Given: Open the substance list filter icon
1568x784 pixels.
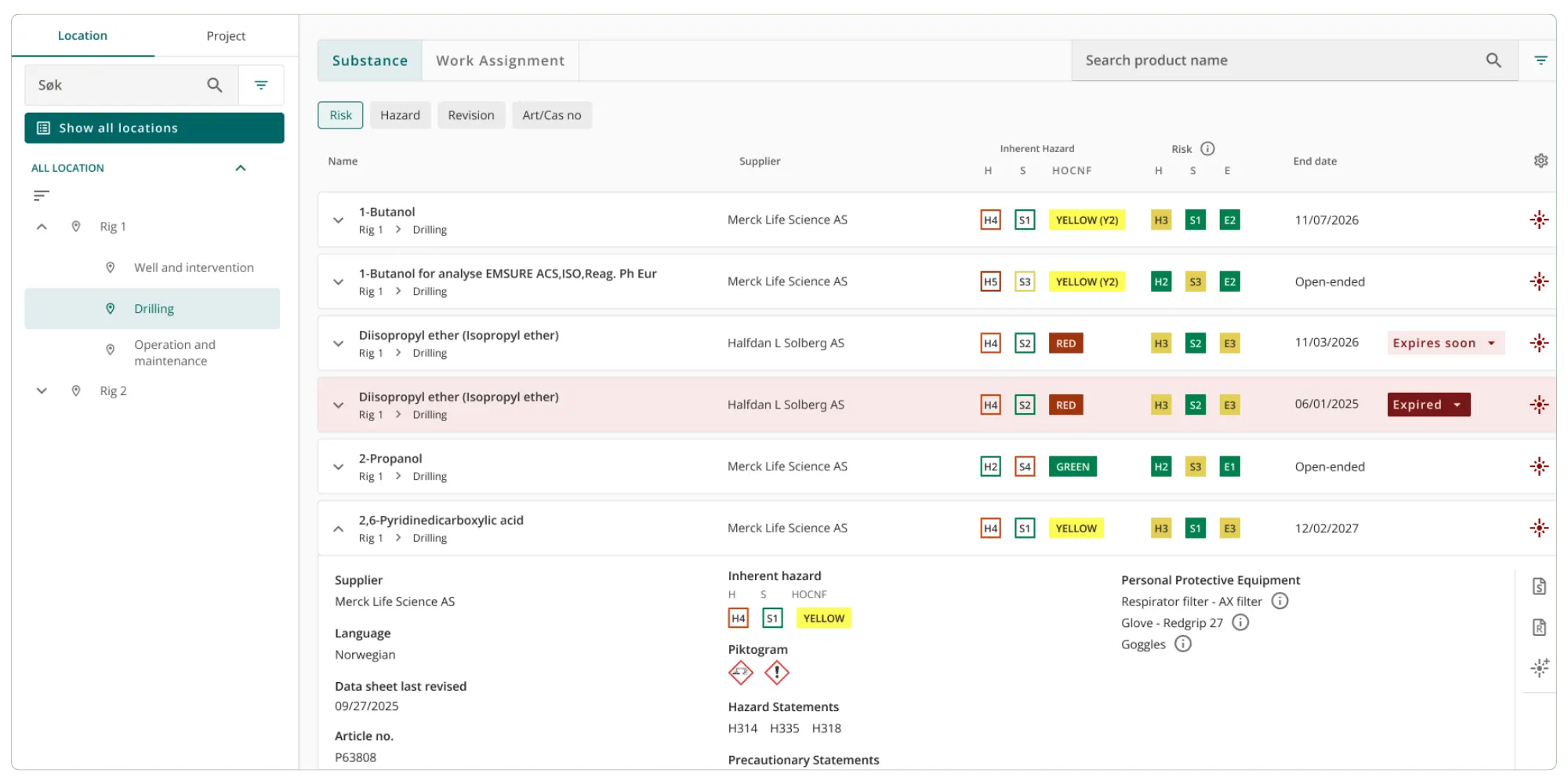Looking at the screenshot, I should pyautogui.click(x=1541, y=60).
